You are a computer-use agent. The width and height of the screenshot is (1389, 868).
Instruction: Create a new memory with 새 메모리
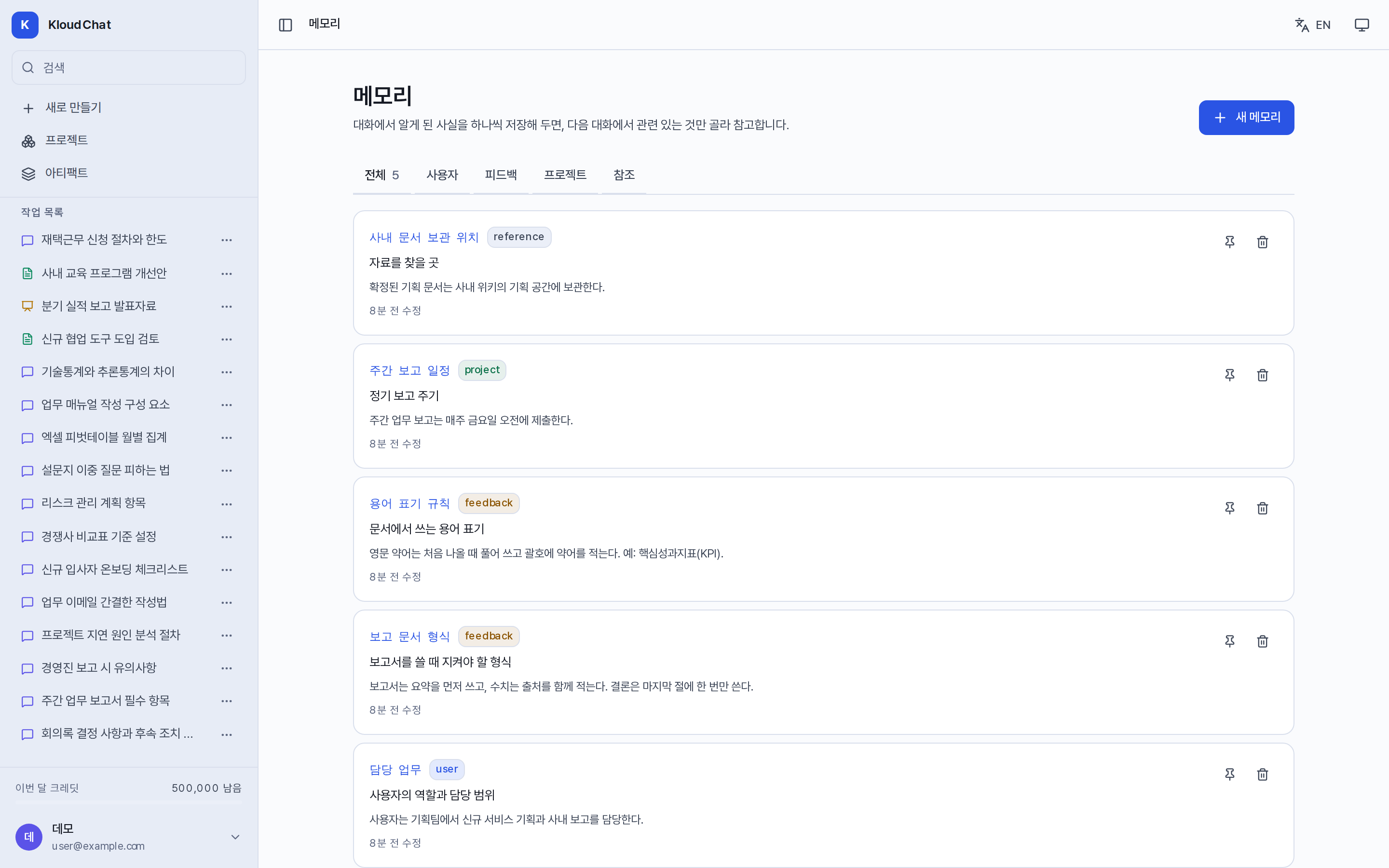(x=1246, y=118)
